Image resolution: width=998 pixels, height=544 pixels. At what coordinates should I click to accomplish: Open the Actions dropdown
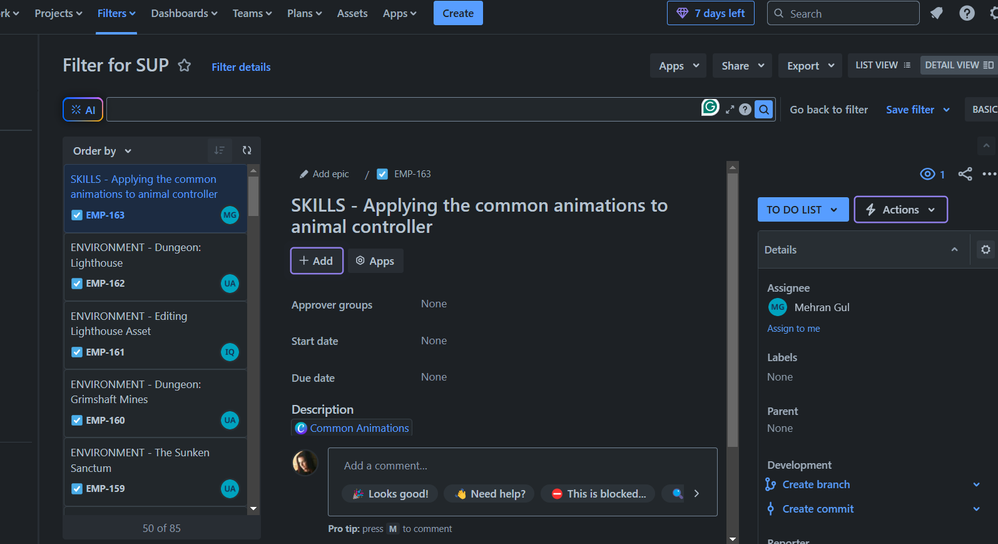pos(901,209)
